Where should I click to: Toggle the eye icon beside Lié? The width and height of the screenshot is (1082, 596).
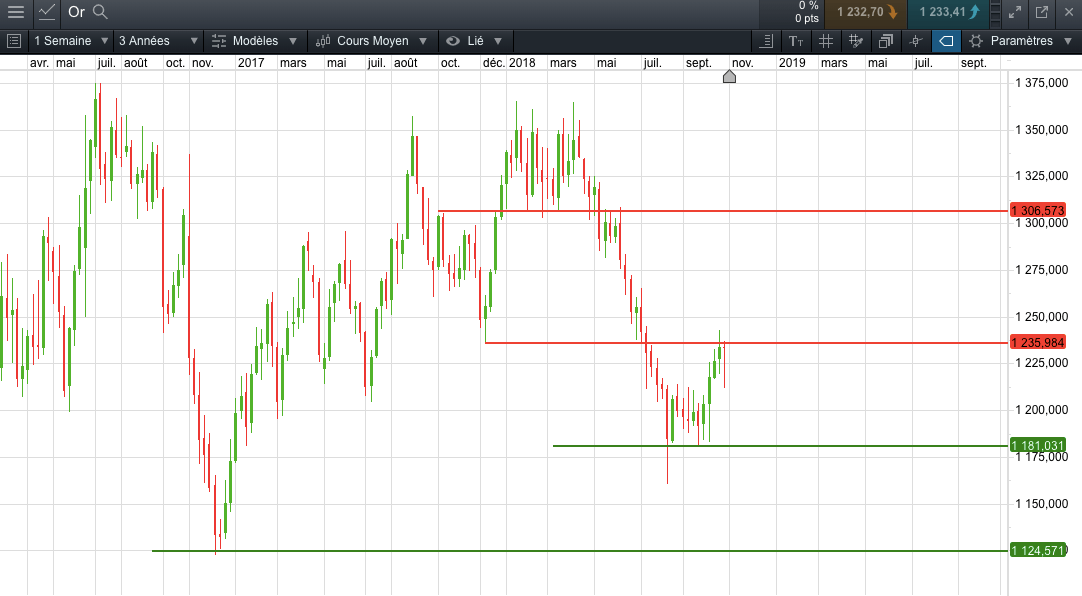click(453, 41)
